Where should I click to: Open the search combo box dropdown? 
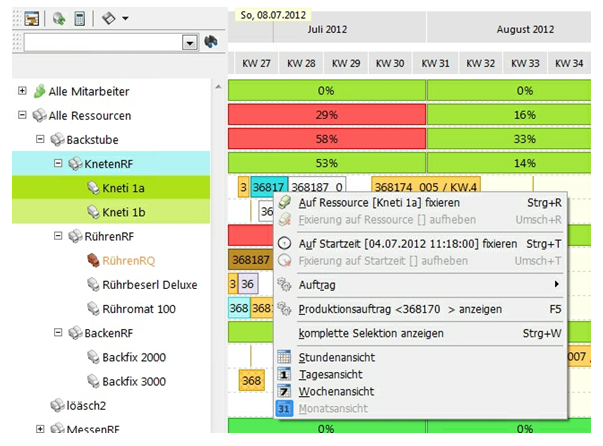[189, 43]
